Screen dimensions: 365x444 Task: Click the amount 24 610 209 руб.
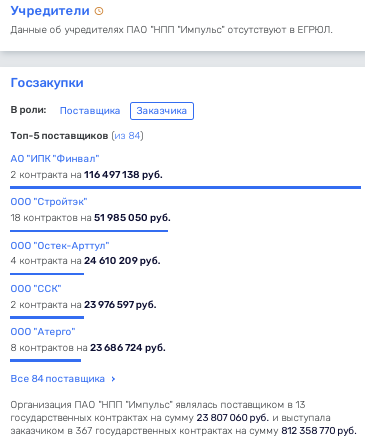[x=122, y=261]
